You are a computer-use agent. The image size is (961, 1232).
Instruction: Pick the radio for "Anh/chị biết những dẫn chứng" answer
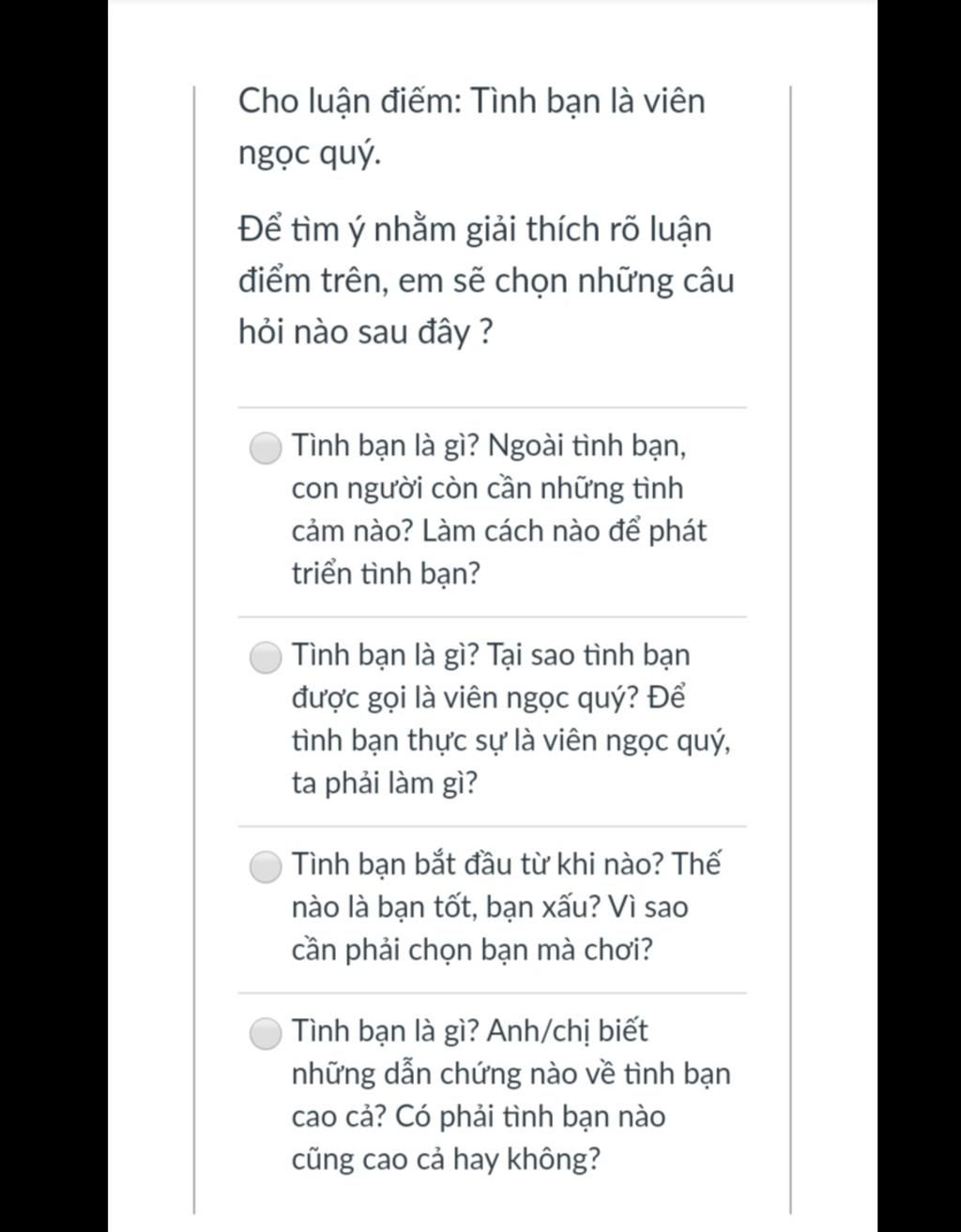point(267,1033)
